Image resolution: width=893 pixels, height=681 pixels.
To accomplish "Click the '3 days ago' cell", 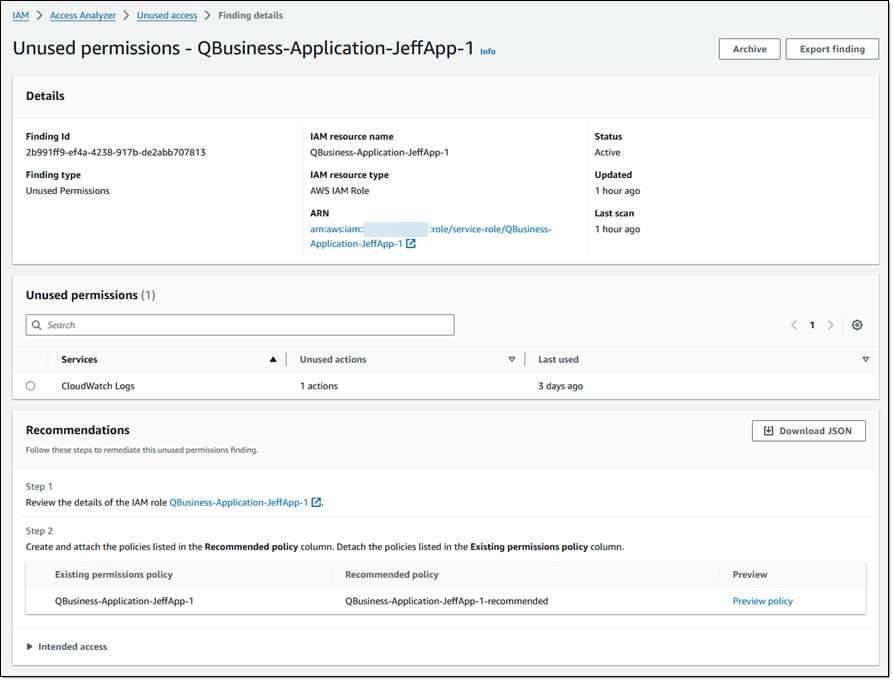I will 560,386.
